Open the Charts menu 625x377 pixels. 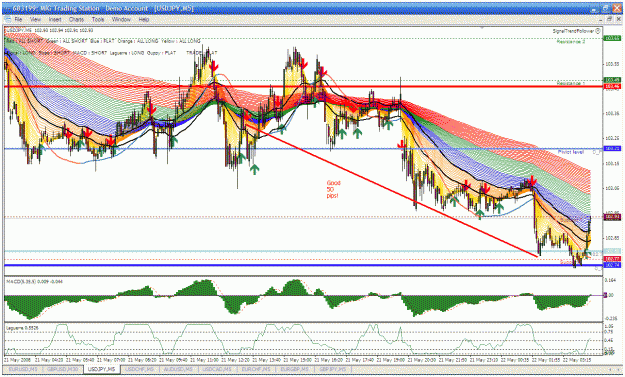76,19
